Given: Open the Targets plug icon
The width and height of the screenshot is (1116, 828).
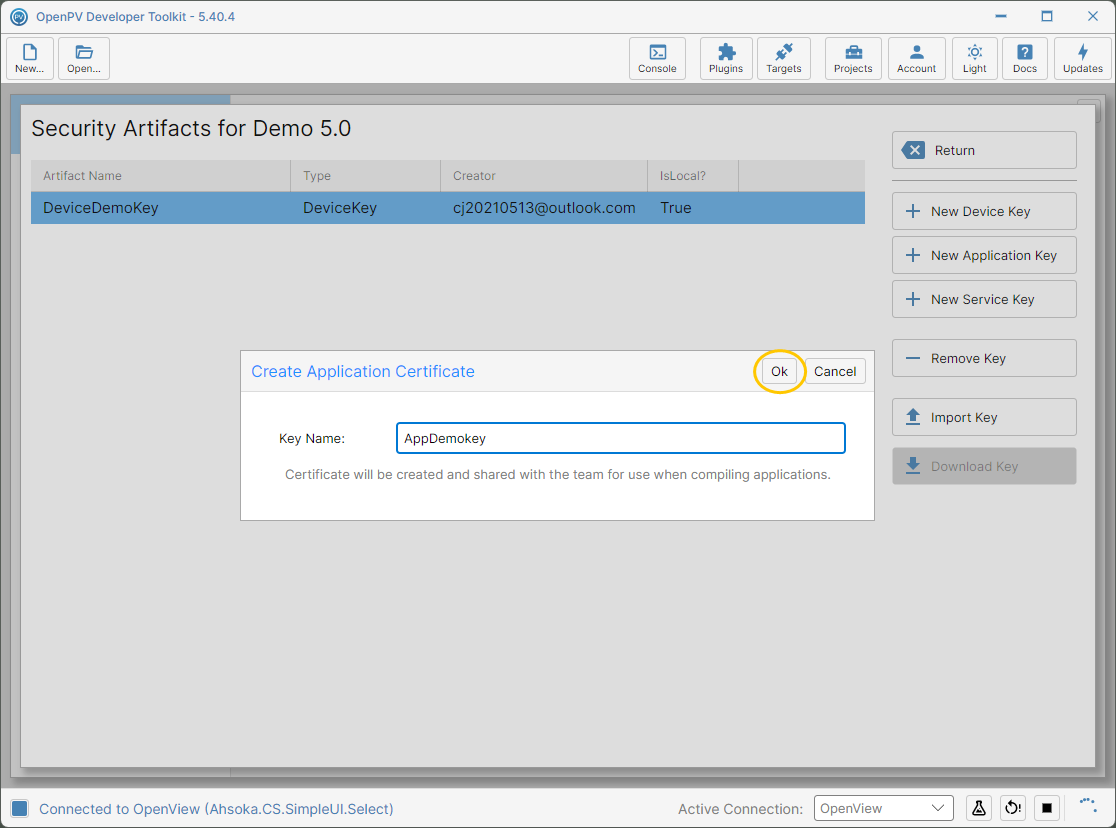Looking at the screenshot, I should point(784,58).
